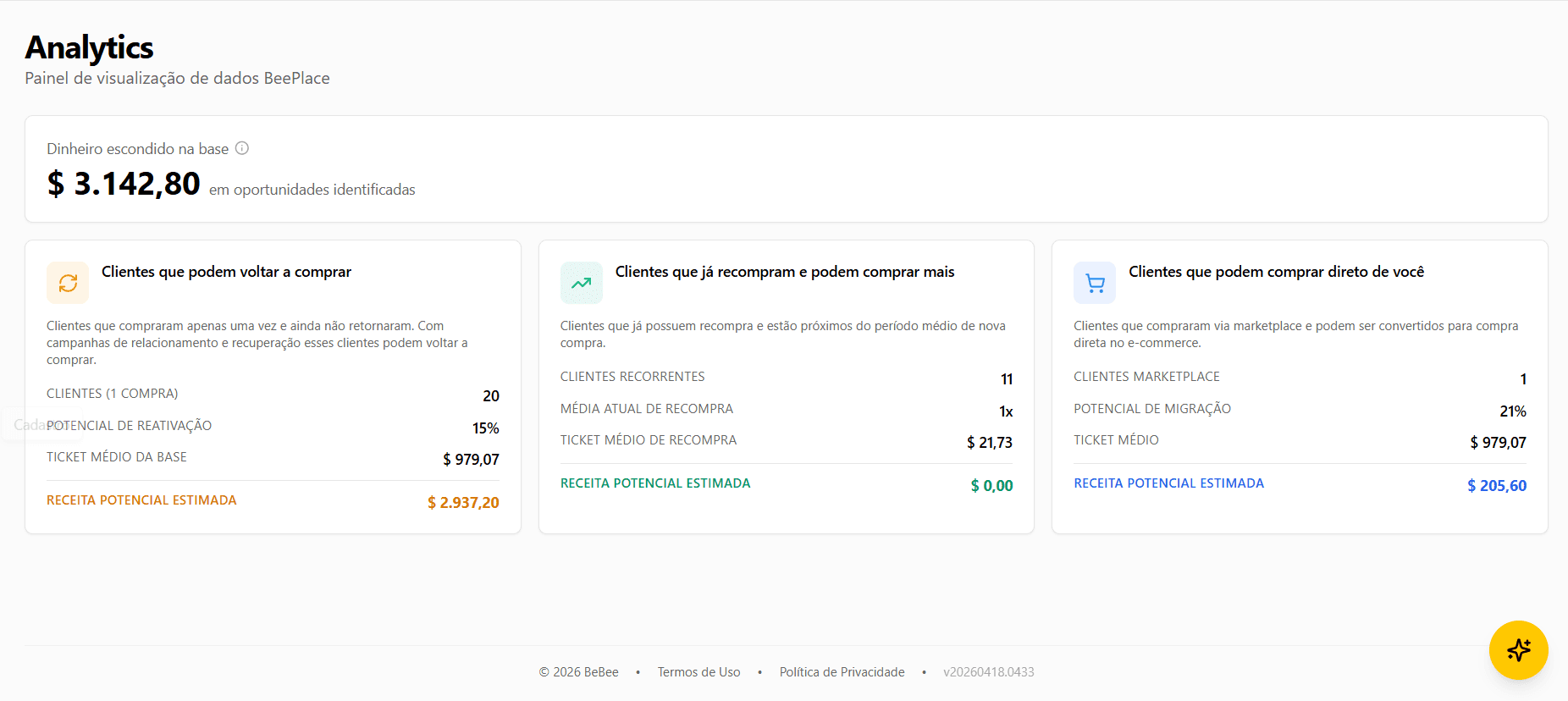
Task: Click the green trending-up icon card
Action: coord(582,283)
